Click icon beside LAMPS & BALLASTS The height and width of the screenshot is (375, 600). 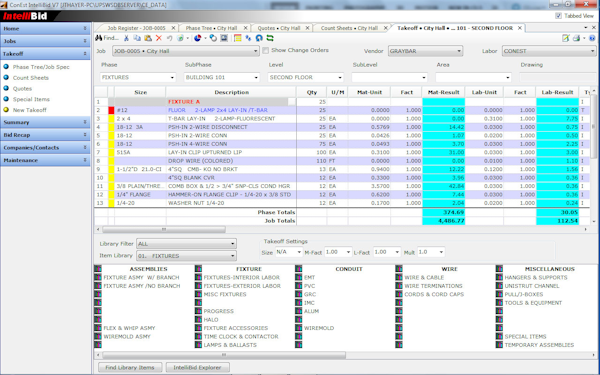click(198, 345)
